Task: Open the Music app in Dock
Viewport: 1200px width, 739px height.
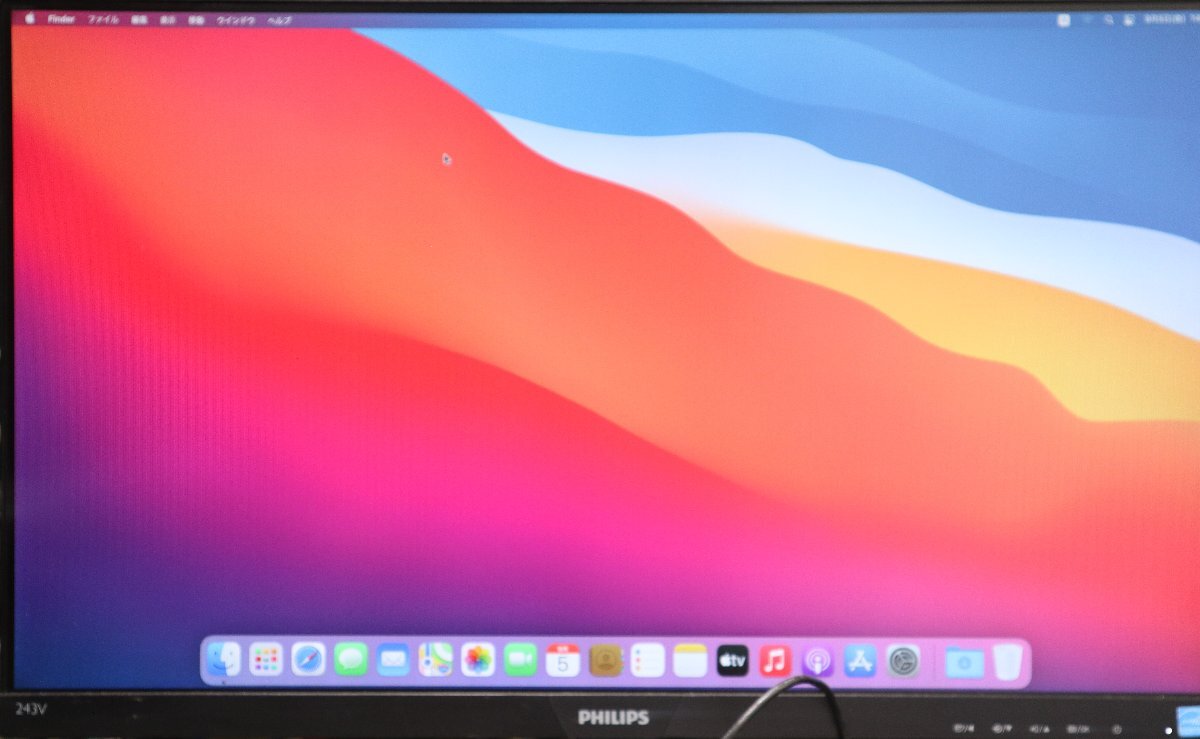Action: [775, 659]
